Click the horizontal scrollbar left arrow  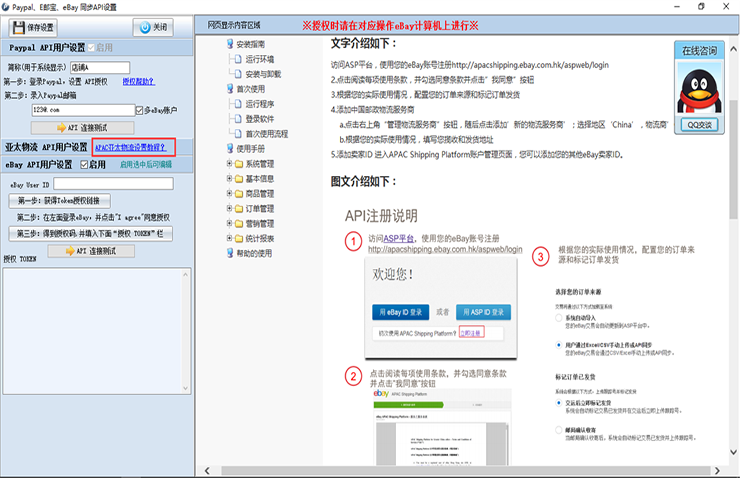click(x=207, y=471)
